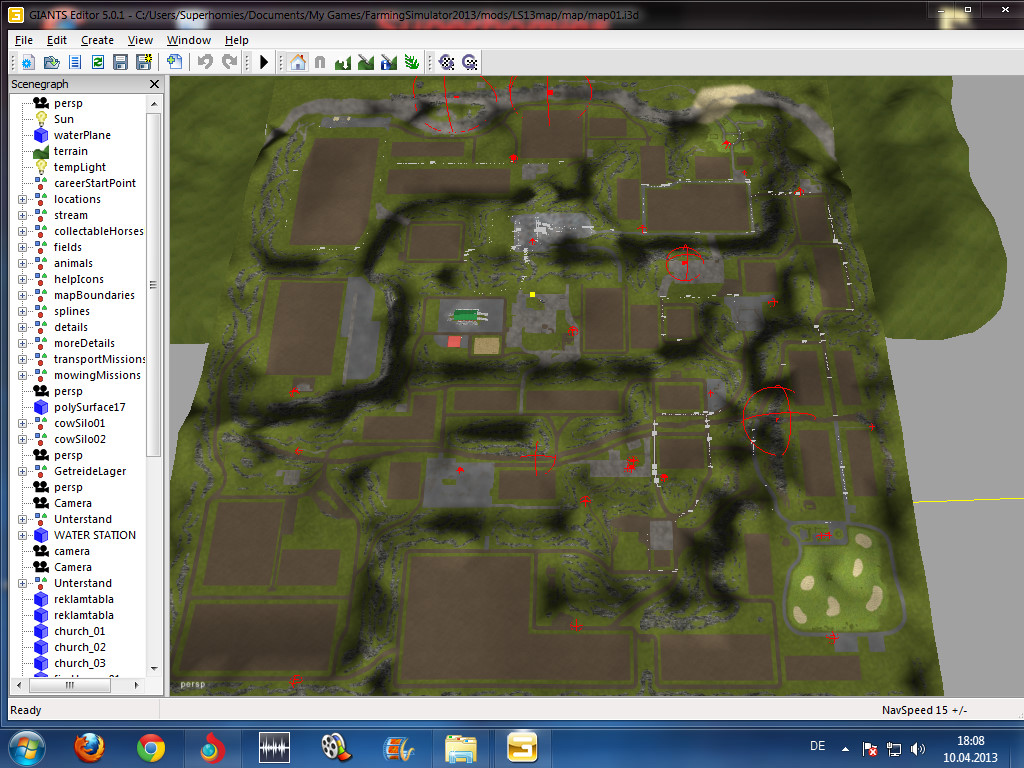
Task: Click the scenegraph vertical scrollbar thumb
Action: (x=153, y=285)
